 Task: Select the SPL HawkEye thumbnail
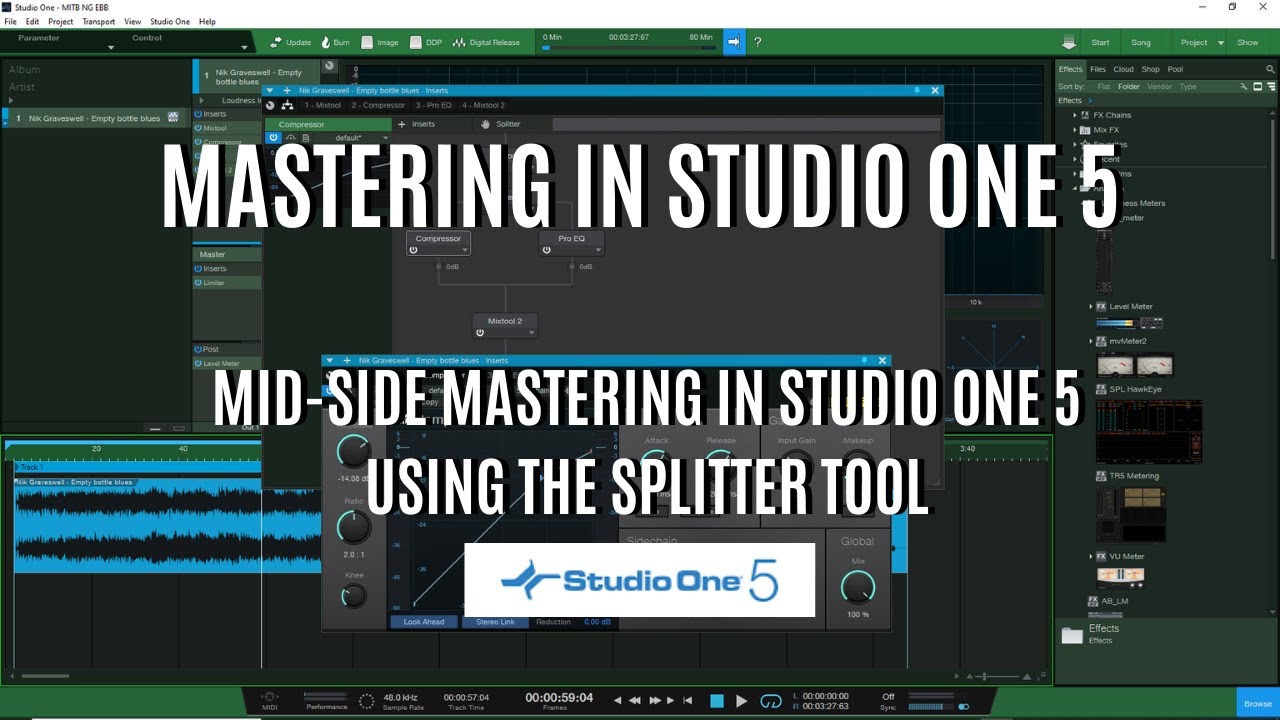pos(1148,432)
